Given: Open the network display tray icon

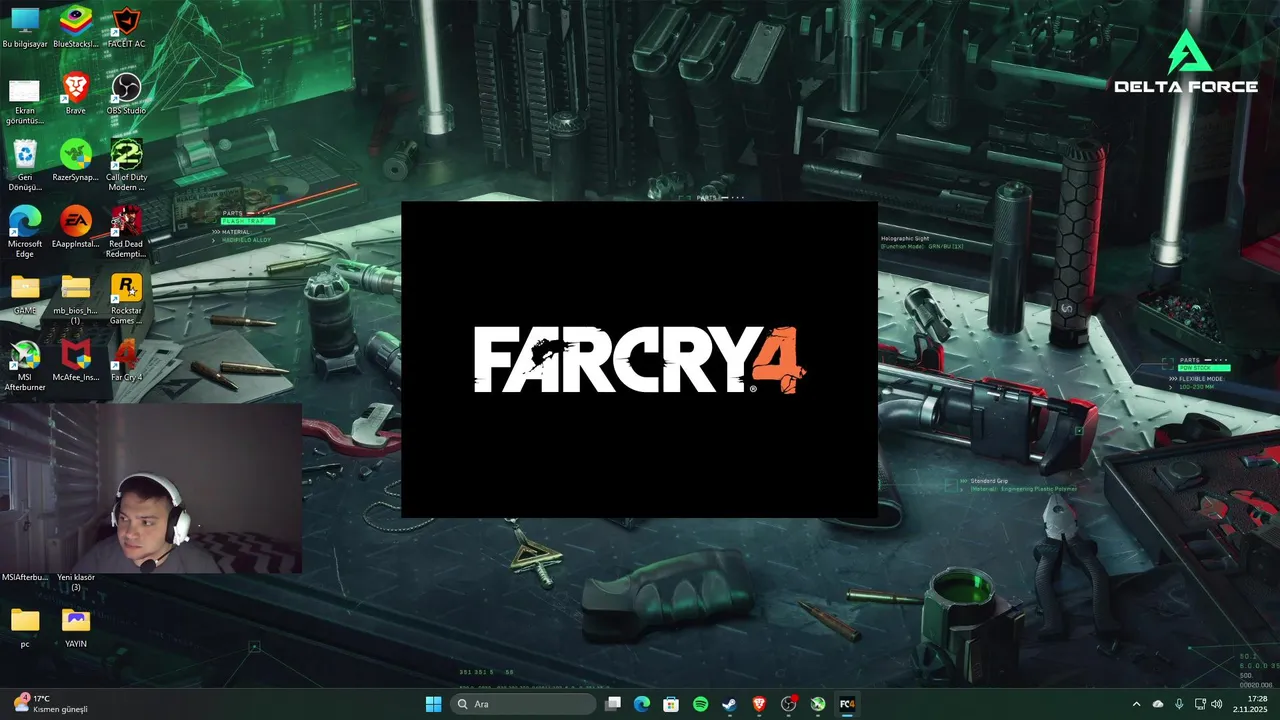Looking at the screenshot, I should pos(1199,704).
